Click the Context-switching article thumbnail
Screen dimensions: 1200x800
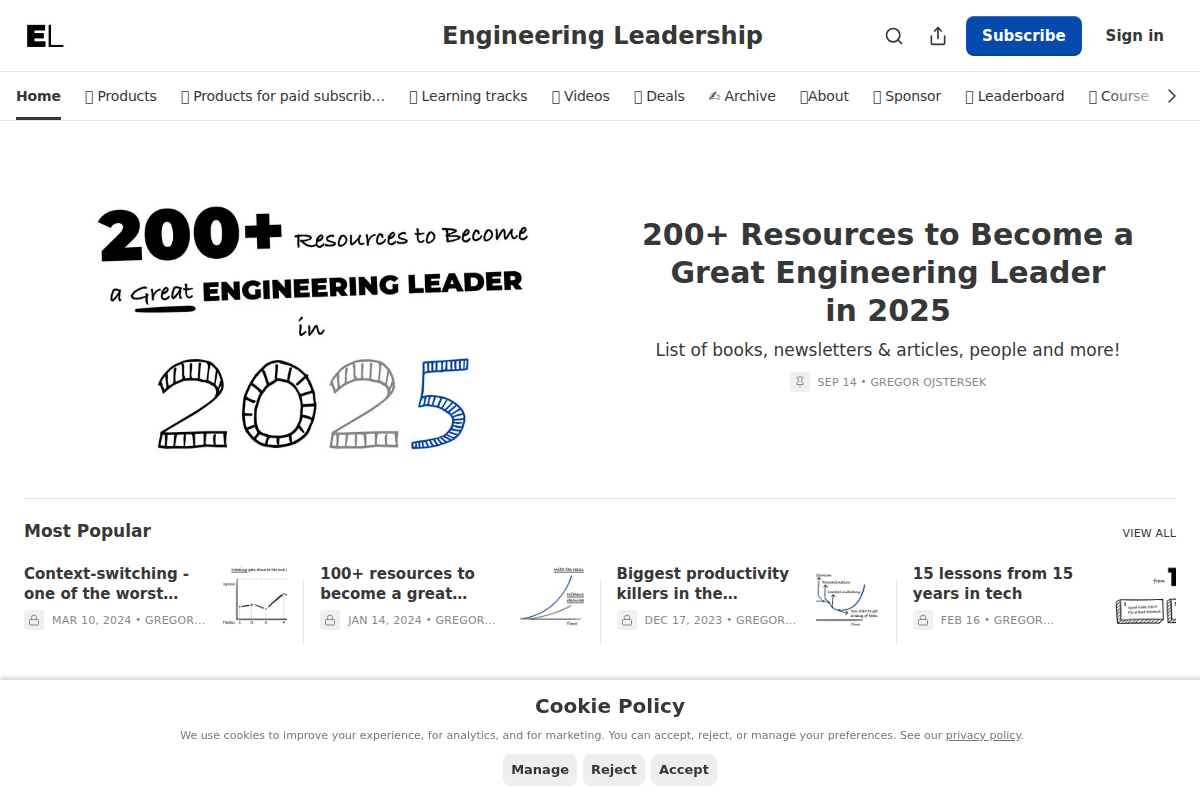(255, 595)
